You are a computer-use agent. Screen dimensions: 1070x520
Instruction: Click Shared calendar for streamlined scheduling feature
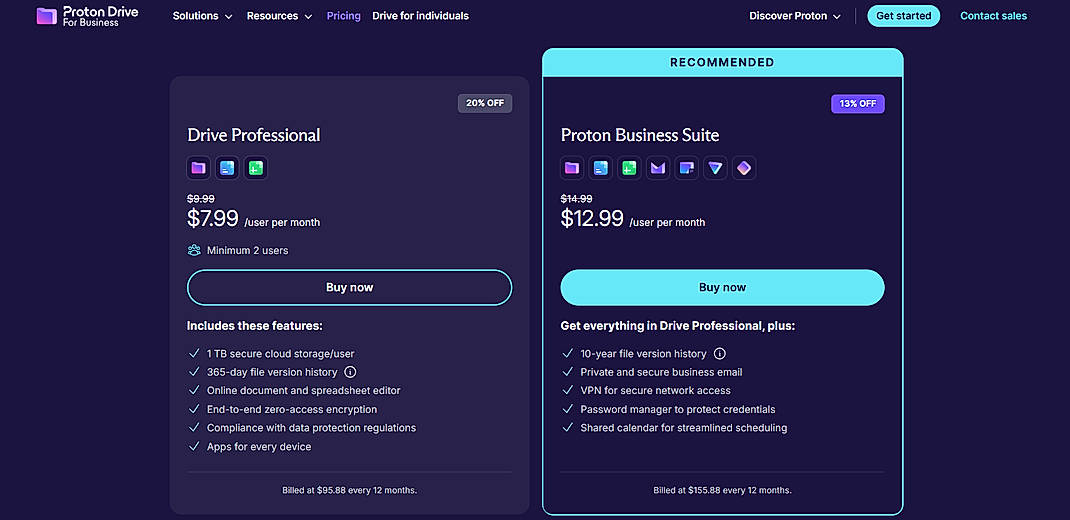(684, 428)
